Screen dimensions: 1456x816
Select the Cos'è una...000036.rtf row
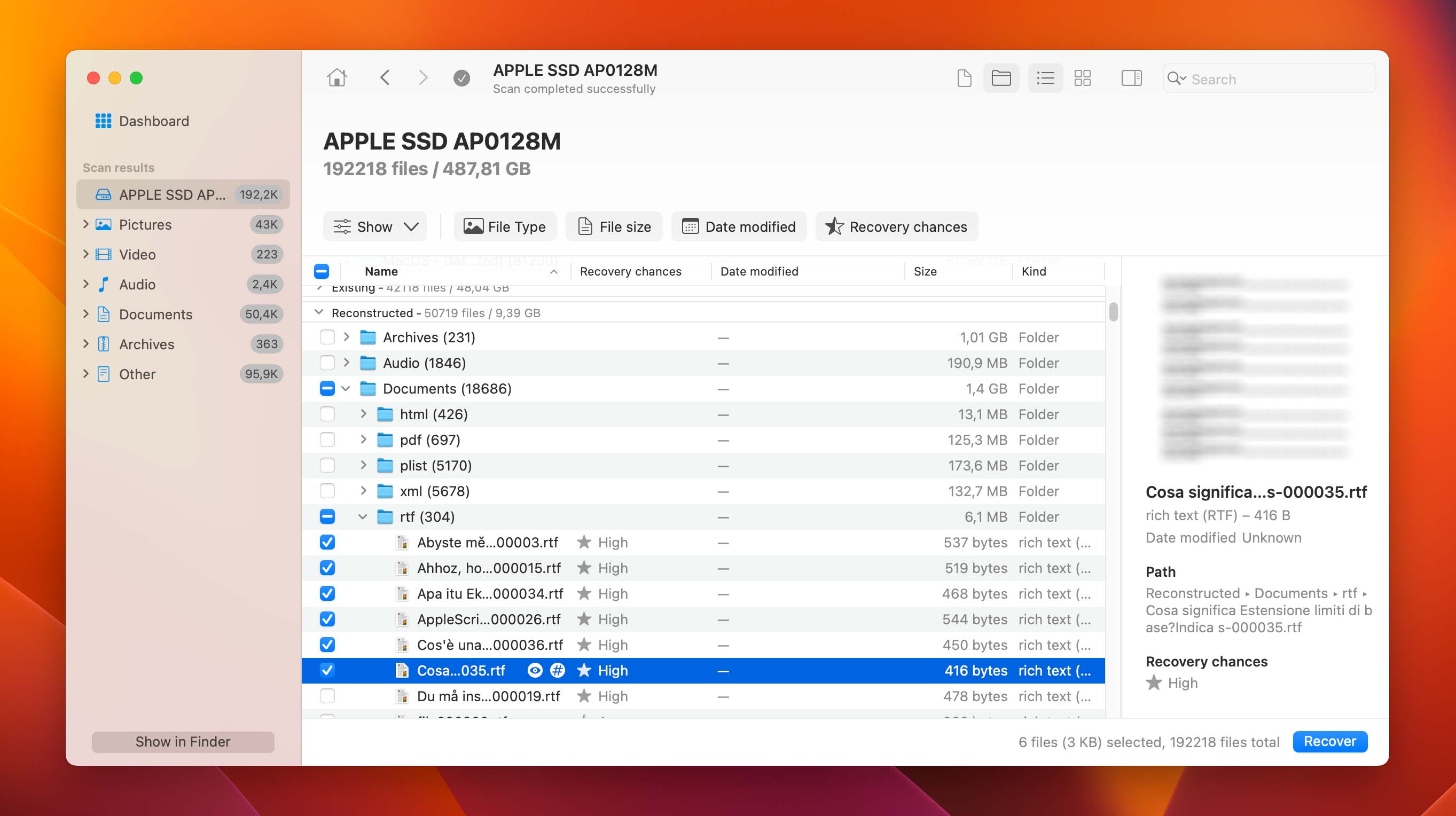703,645
